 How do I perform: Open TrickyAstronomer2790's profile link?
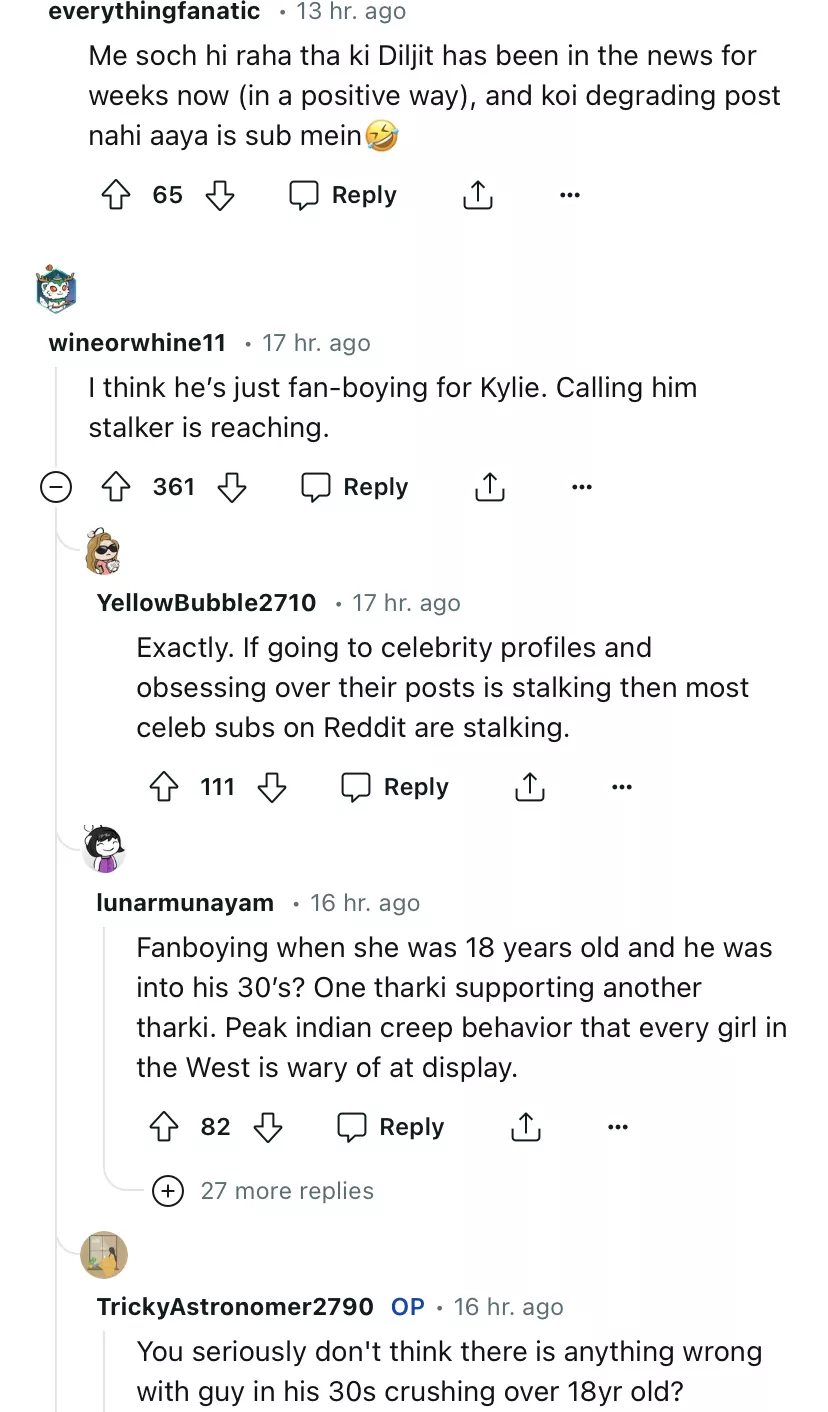[235, 1307]
